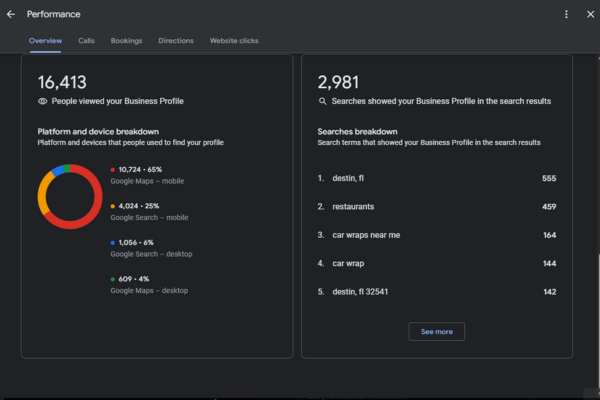Click the 'Searches breakdown' heading

tap(357, 132)
